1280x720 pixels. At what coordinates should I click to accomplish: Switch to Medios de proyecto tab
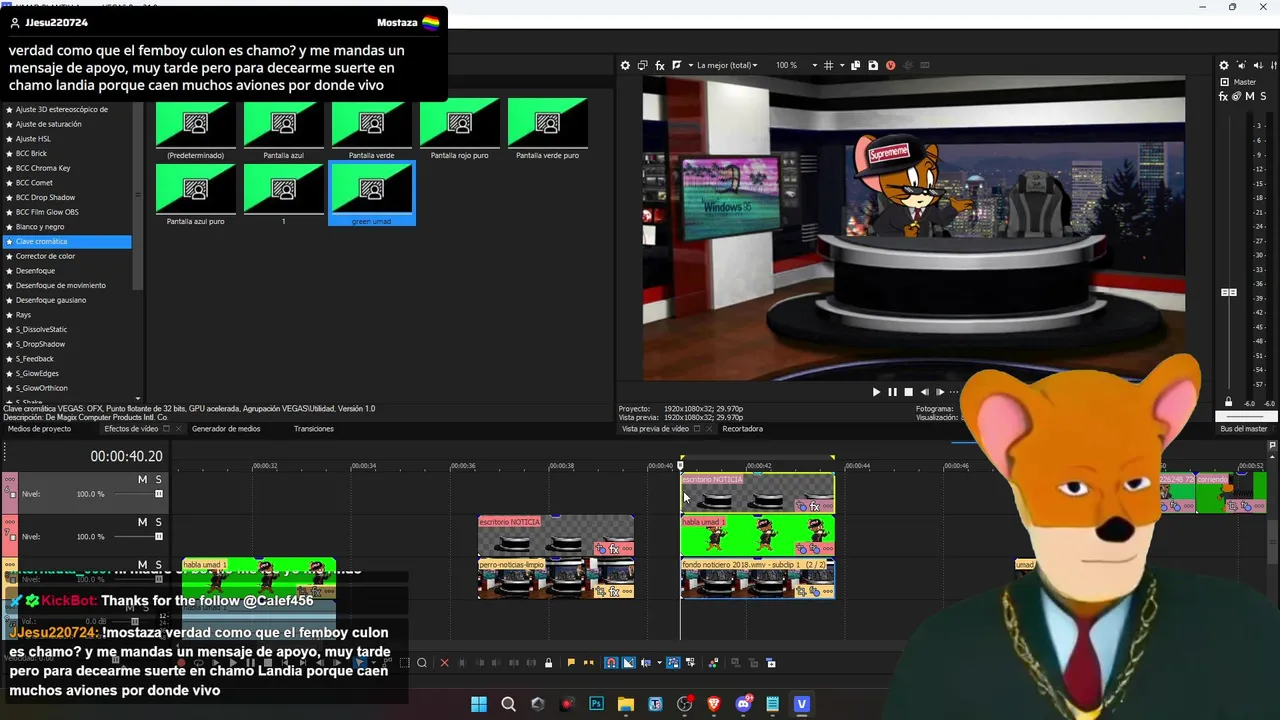(40, 429)
